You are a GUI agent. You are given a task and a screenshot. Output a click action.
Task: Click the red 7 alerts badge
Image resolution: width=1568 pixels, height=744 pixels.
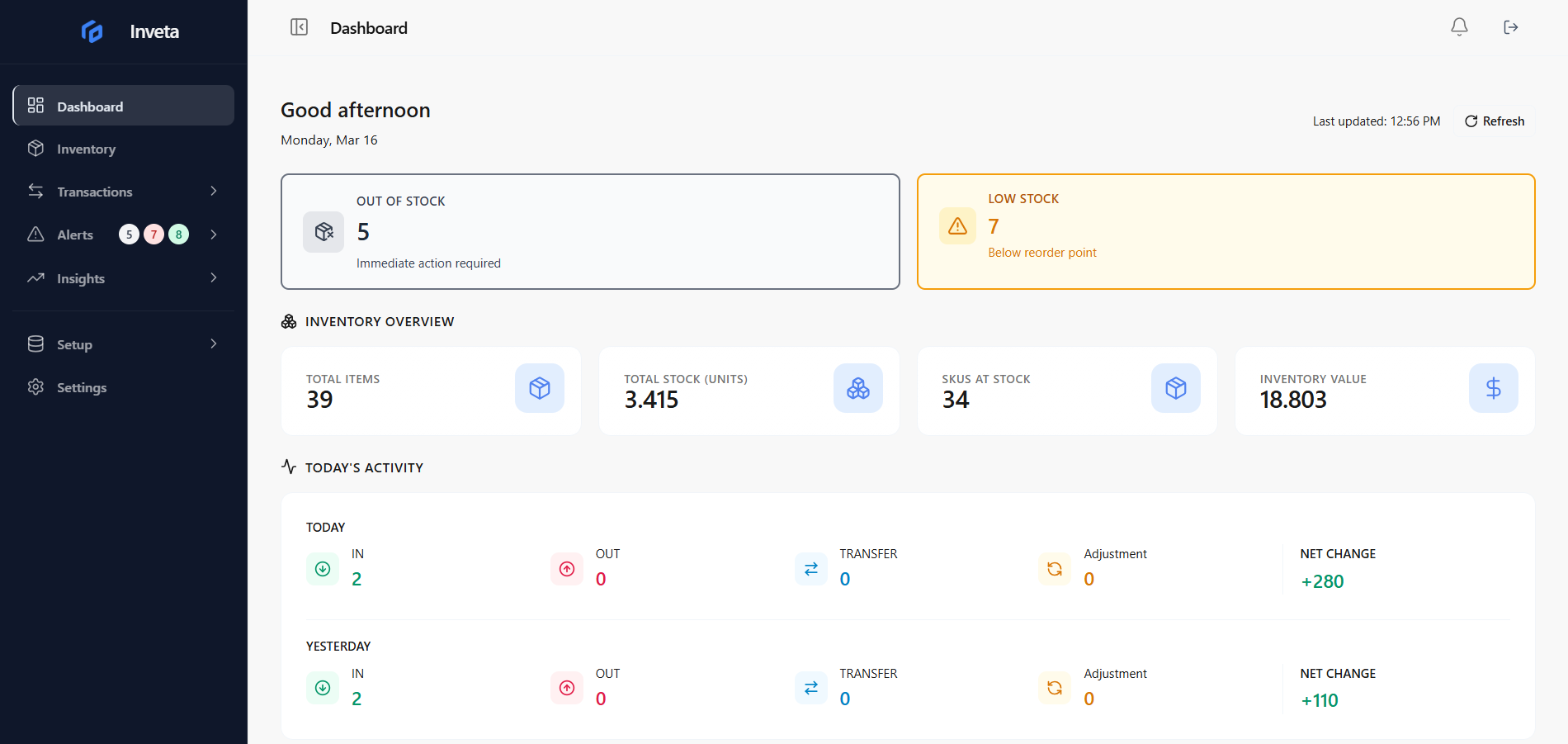153,235
